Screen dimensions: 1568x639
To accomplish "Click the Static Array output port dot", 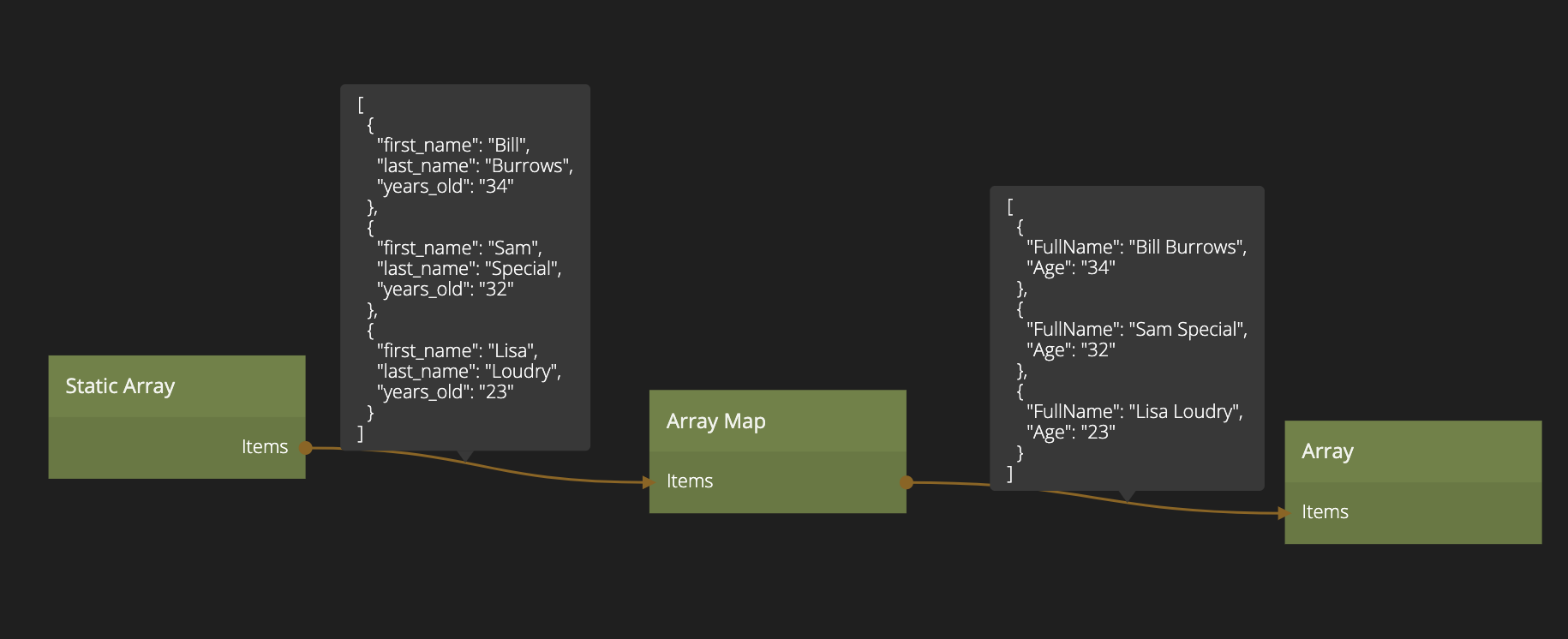I will click(305, 448).
